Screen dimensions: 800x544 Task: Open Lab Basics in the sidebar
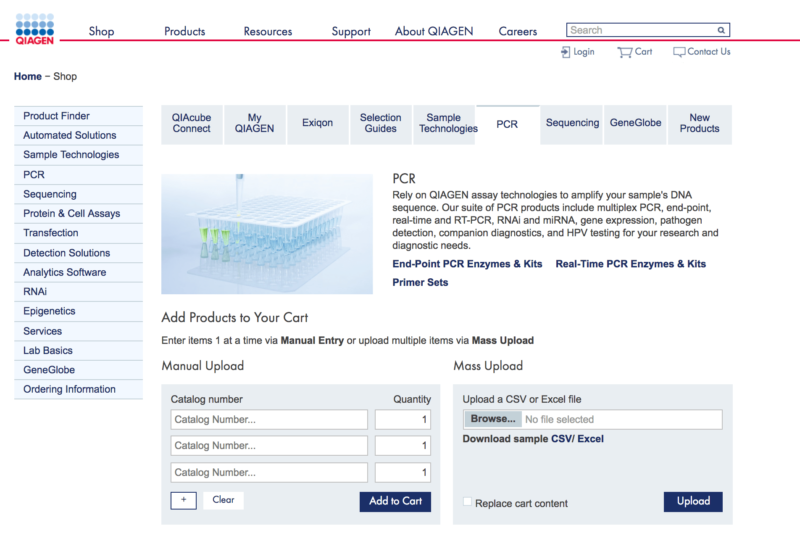pyautogui.click(x=79, y=350)
